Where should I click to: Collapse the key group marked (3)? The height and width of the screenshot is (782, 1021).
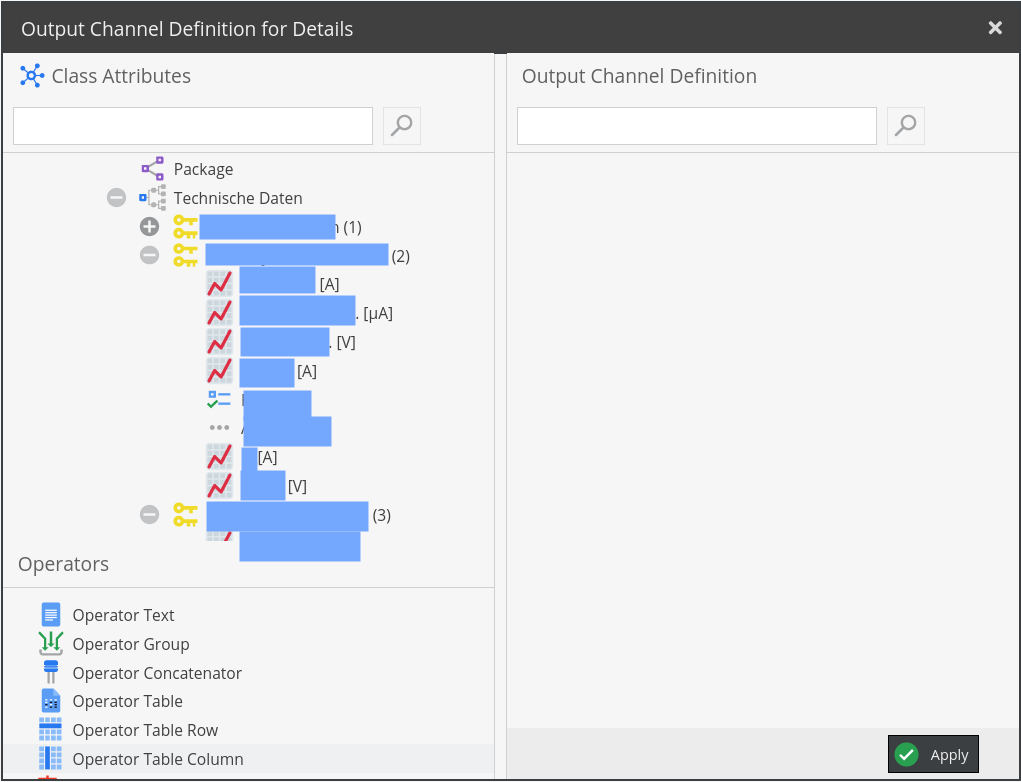coord(149,515)
